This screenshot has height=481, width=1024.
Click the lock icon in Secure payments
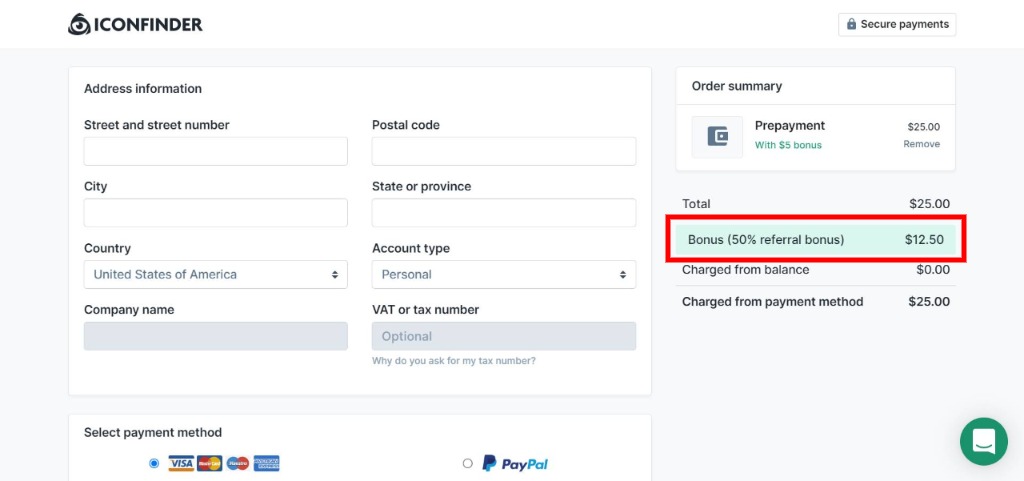(851, 24)
